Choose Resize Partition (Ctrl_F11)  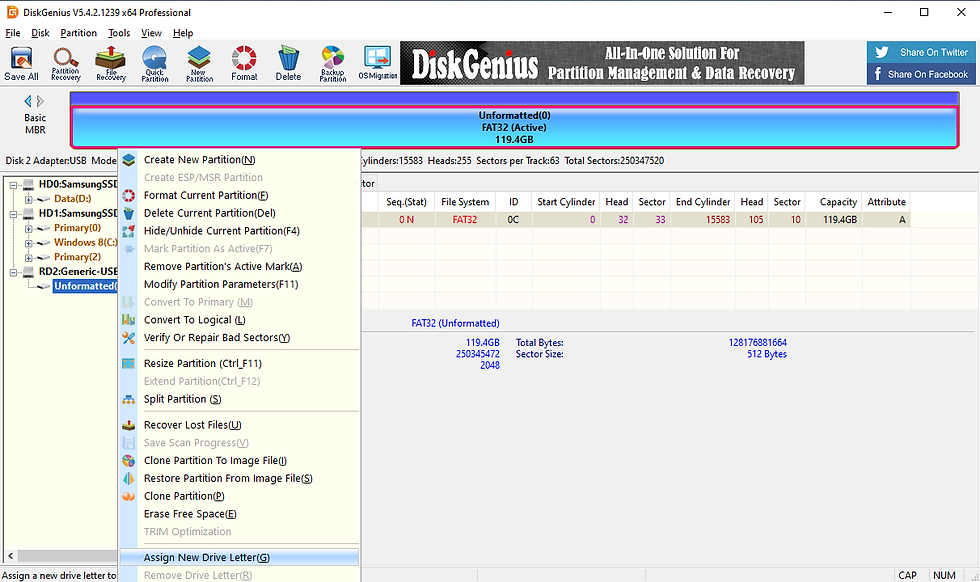[239, 364]
